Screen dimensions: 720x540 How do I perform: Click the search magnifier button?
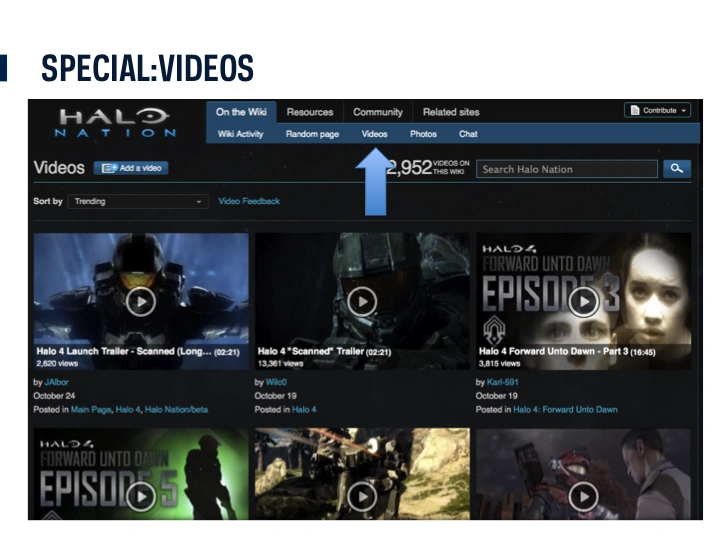pyautogui.click(x=677, y=169)
